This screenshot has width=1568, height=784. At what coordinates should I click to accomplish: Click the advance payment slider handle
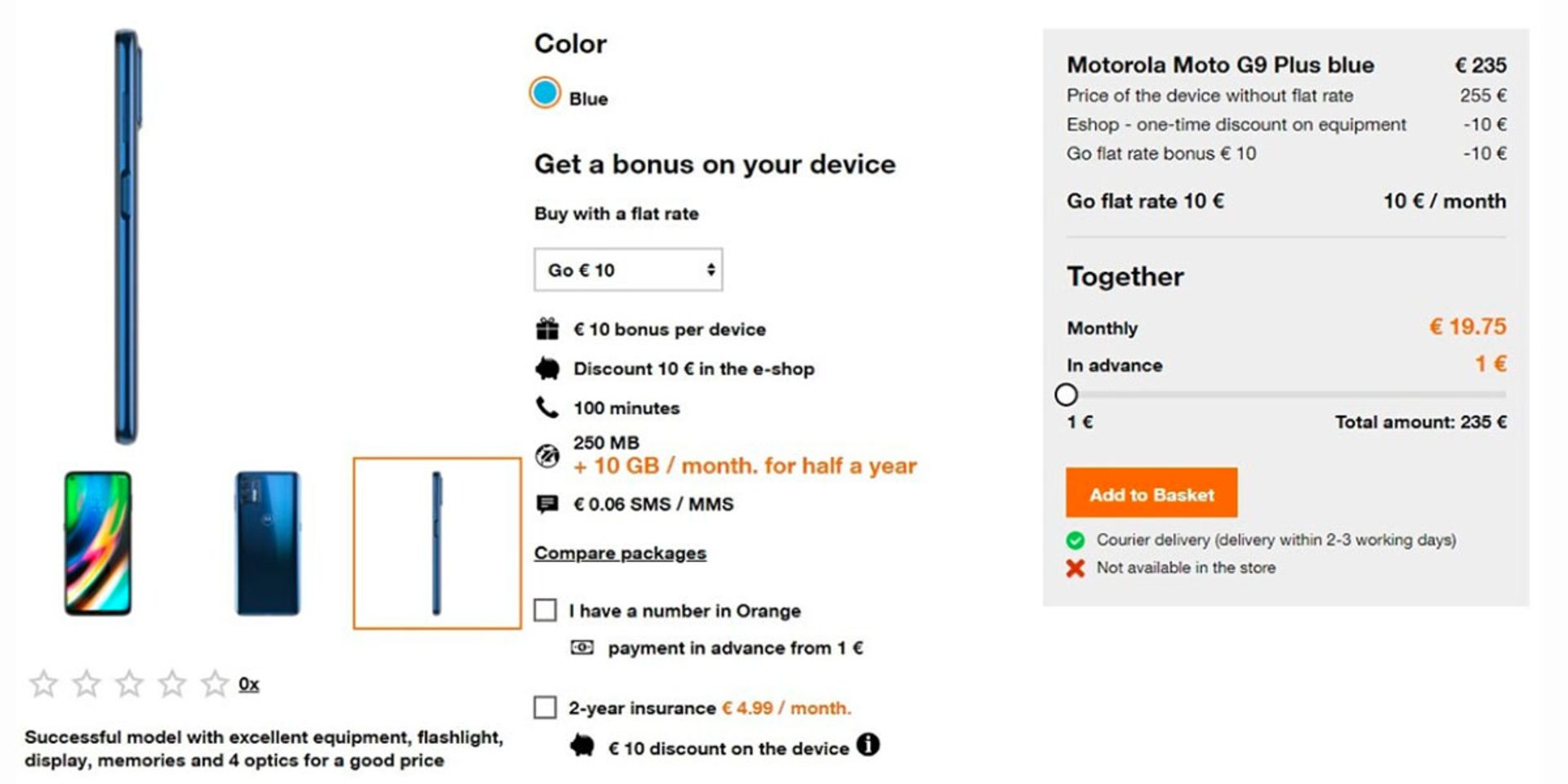tap(1066, 394)
